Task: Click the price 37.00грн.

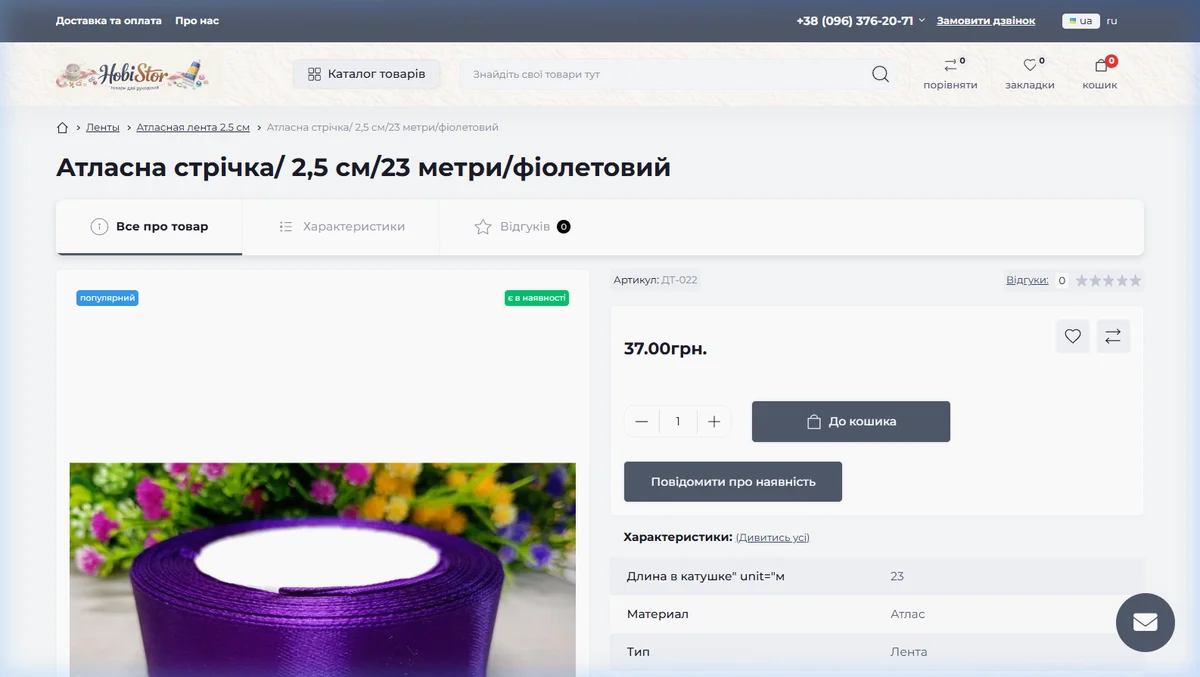Action: pos(665,349)
